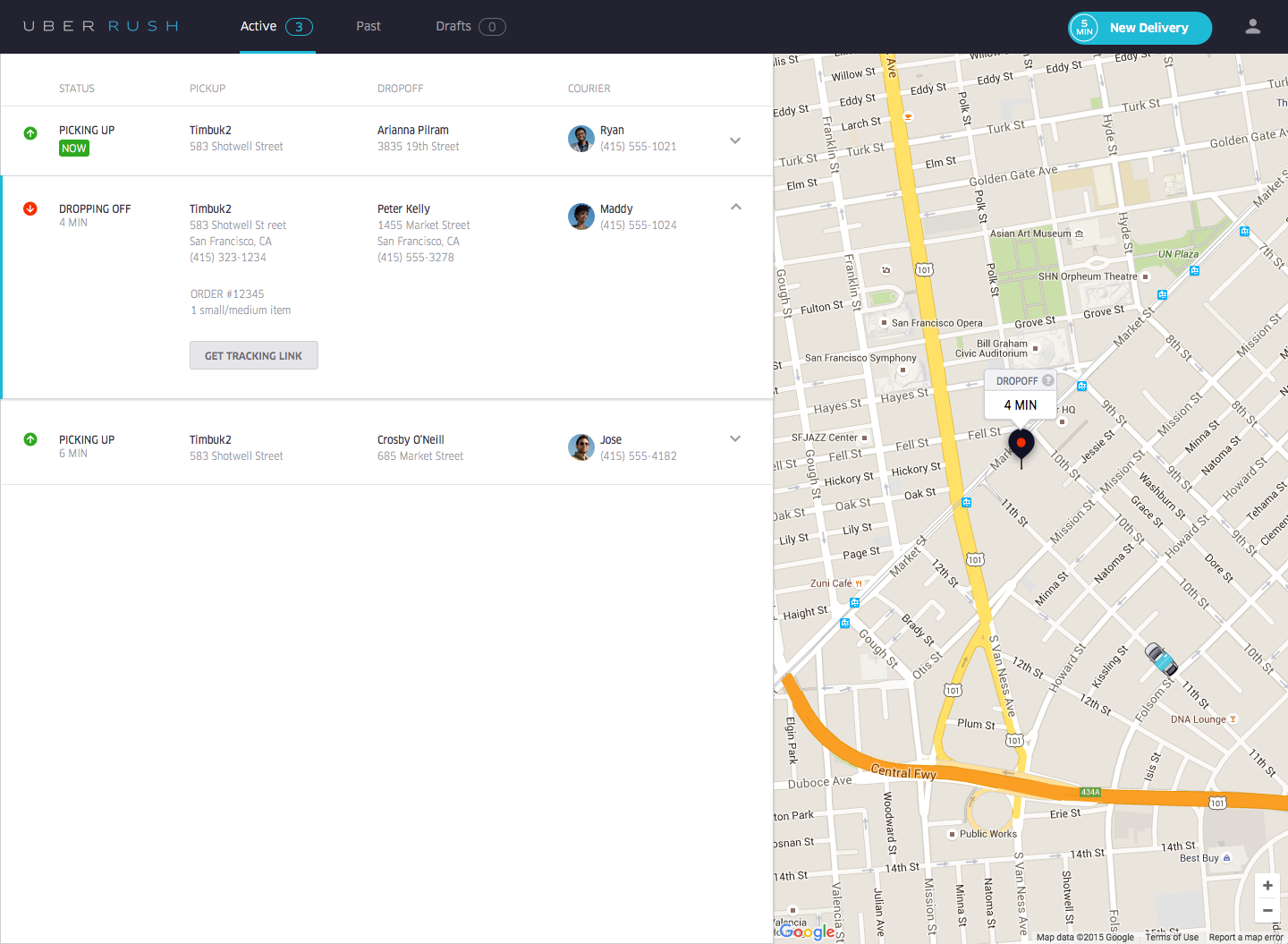
Task: Click dropoff phone (415) 555-3278
Action: coord(416,258)
